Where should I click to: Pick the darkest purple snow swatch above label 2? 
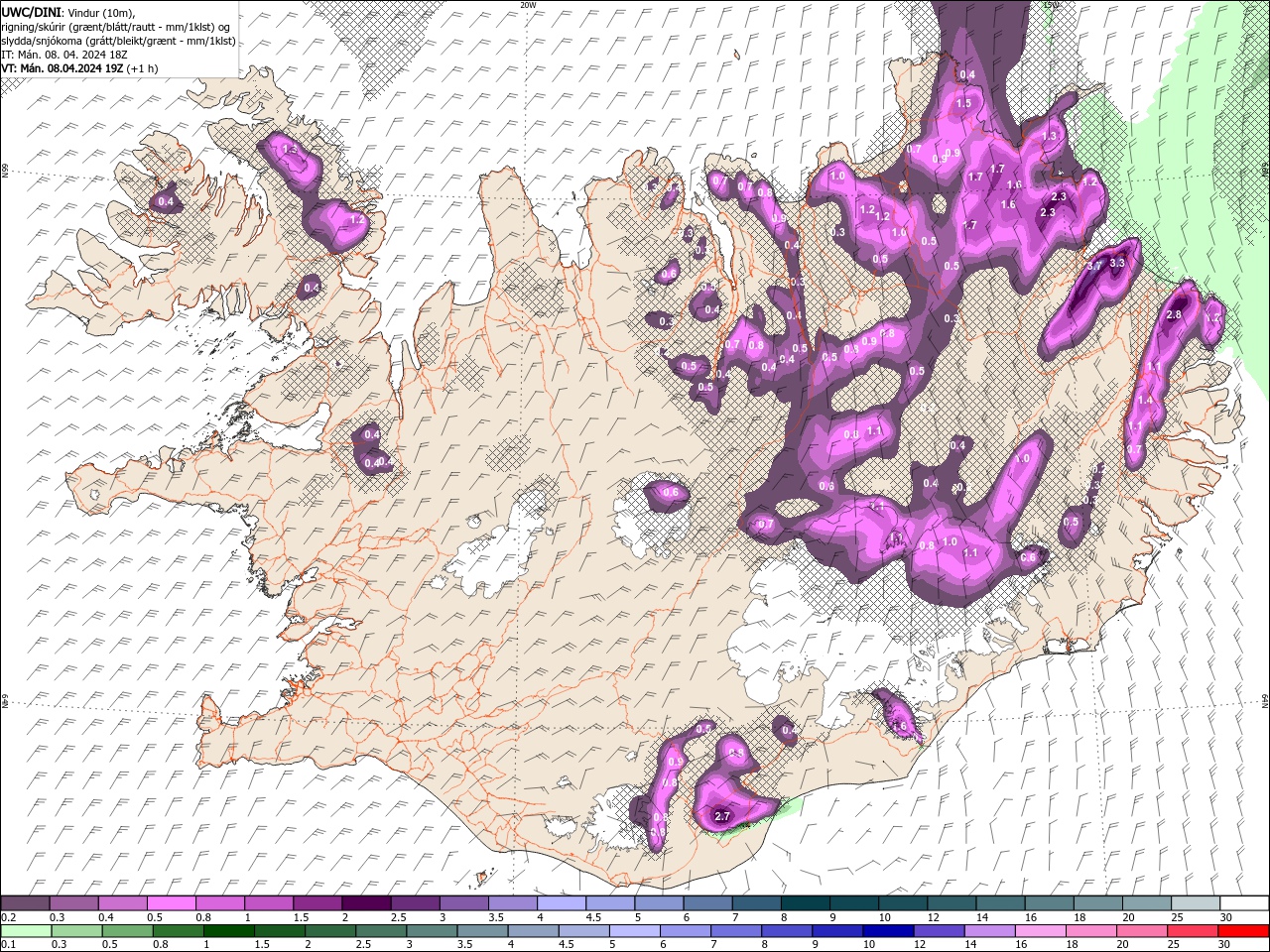[x=366, y=903]
